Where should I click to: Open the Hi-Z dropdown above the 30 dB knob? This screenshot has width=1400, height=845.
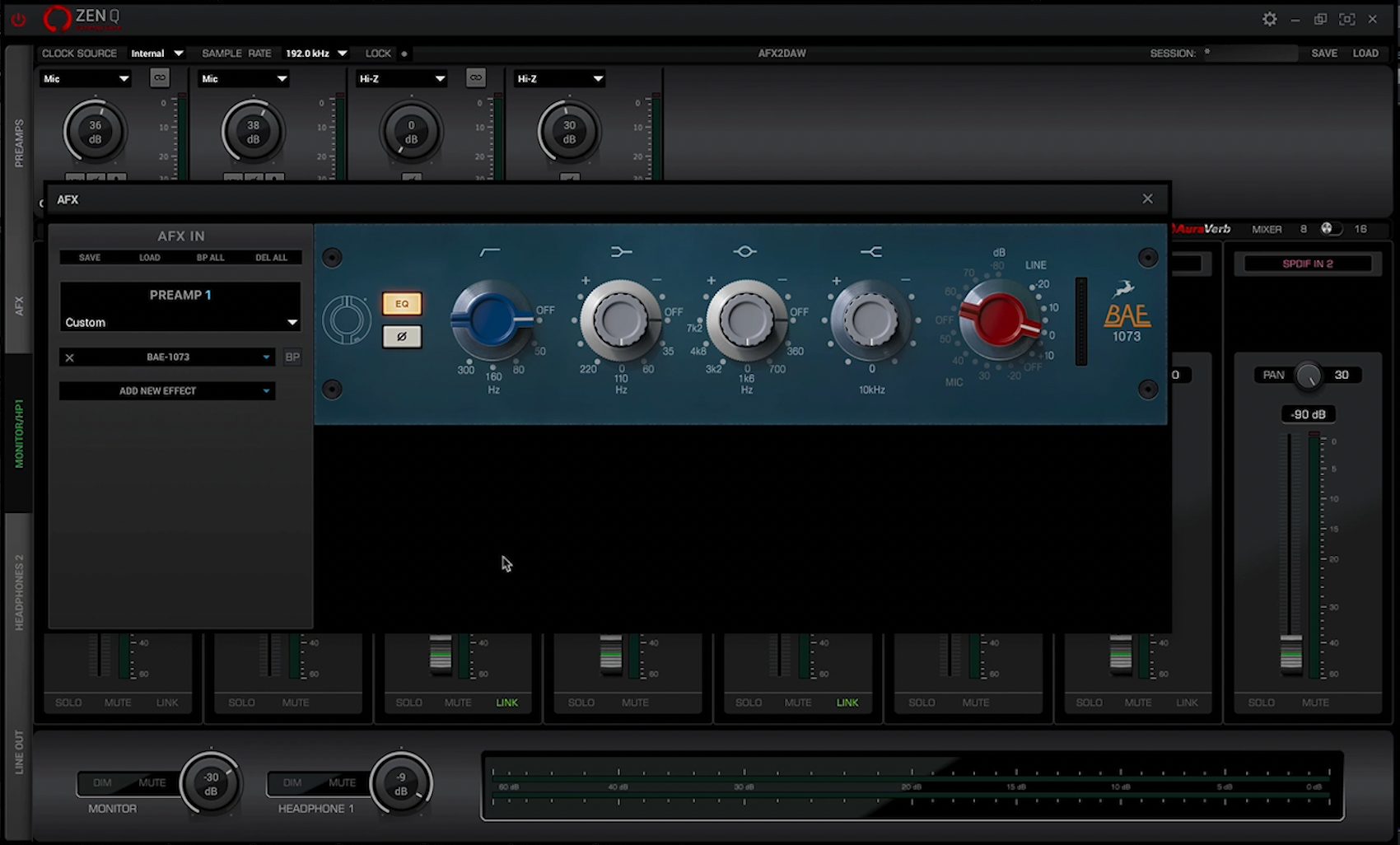pyautogui.click(x=560, y=79)
